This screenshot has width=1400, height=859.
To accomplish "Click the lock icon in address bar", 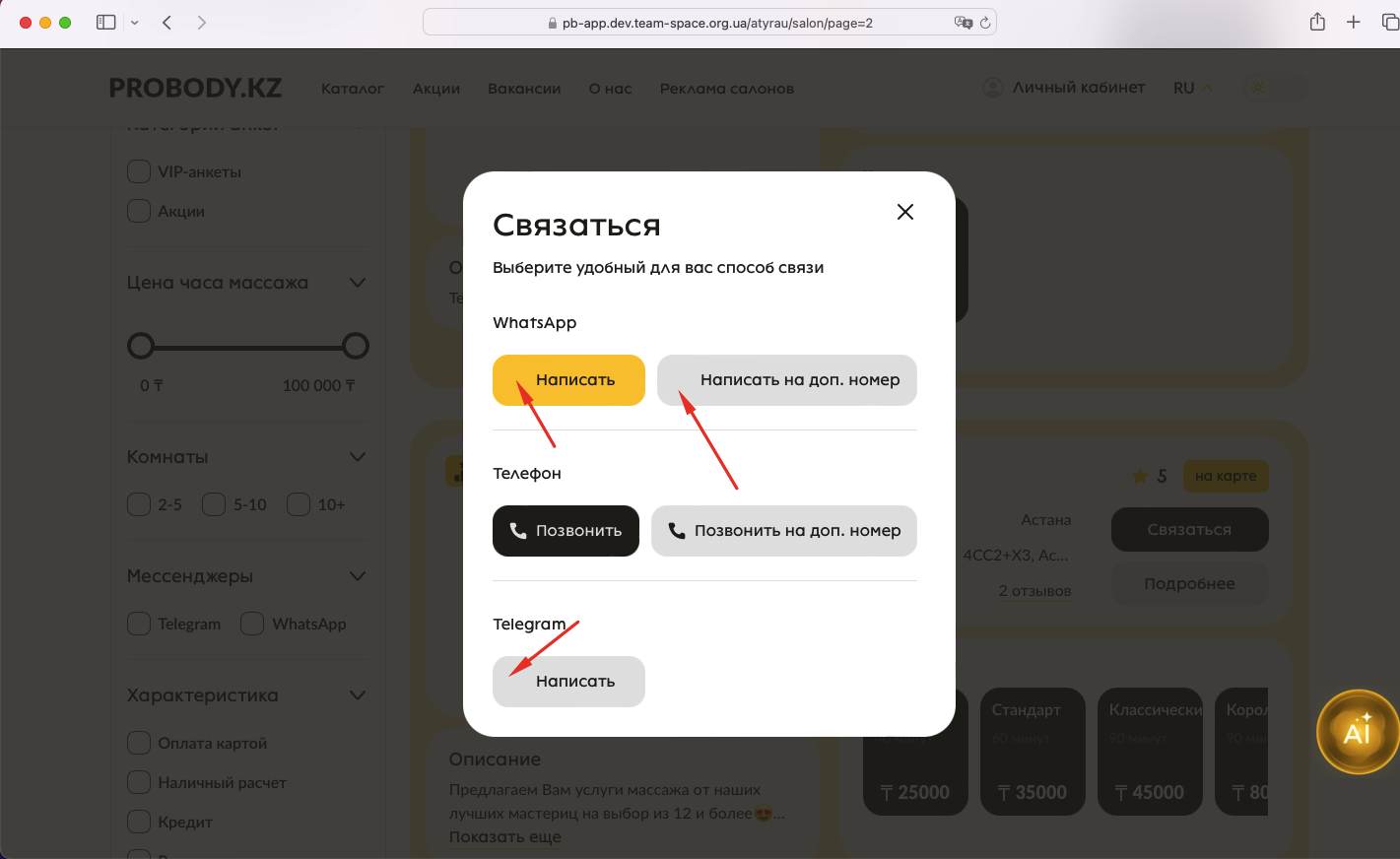I will tap(553, 23).
